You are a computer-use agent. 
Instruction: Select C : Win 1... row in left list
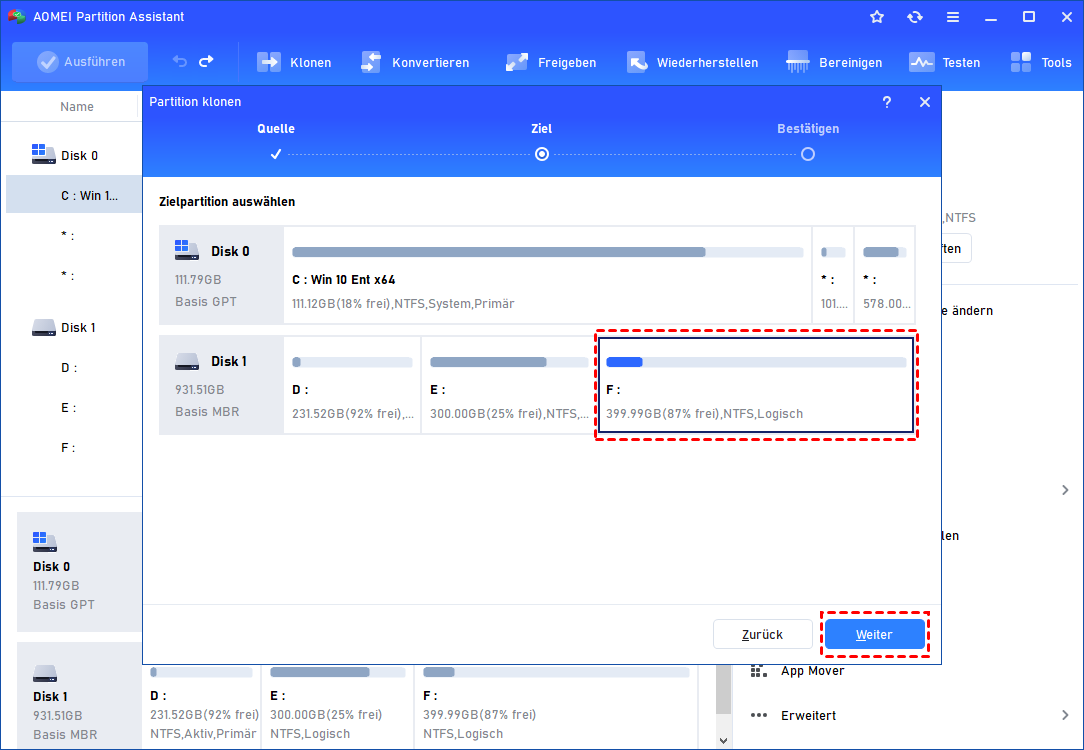tap(73, 196)
